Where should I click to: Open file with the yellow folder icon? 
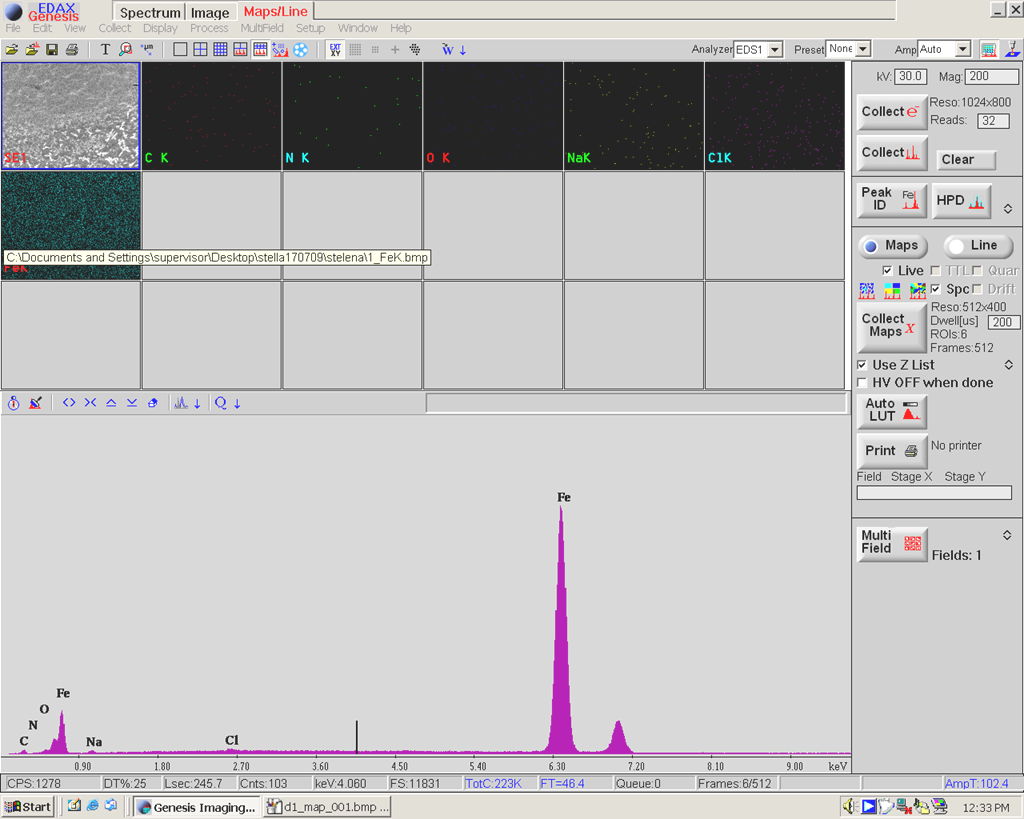coord(12,50)
